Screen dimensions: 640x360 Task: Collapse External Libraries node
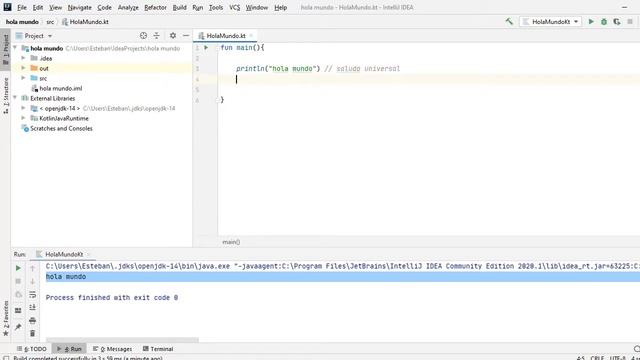[15, 98]
